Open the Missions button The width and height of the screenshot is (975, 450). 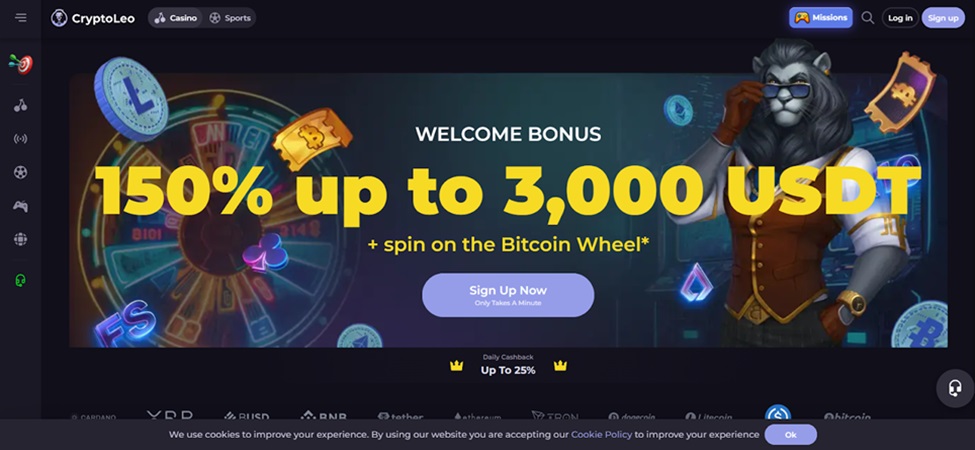click(821, 18)
